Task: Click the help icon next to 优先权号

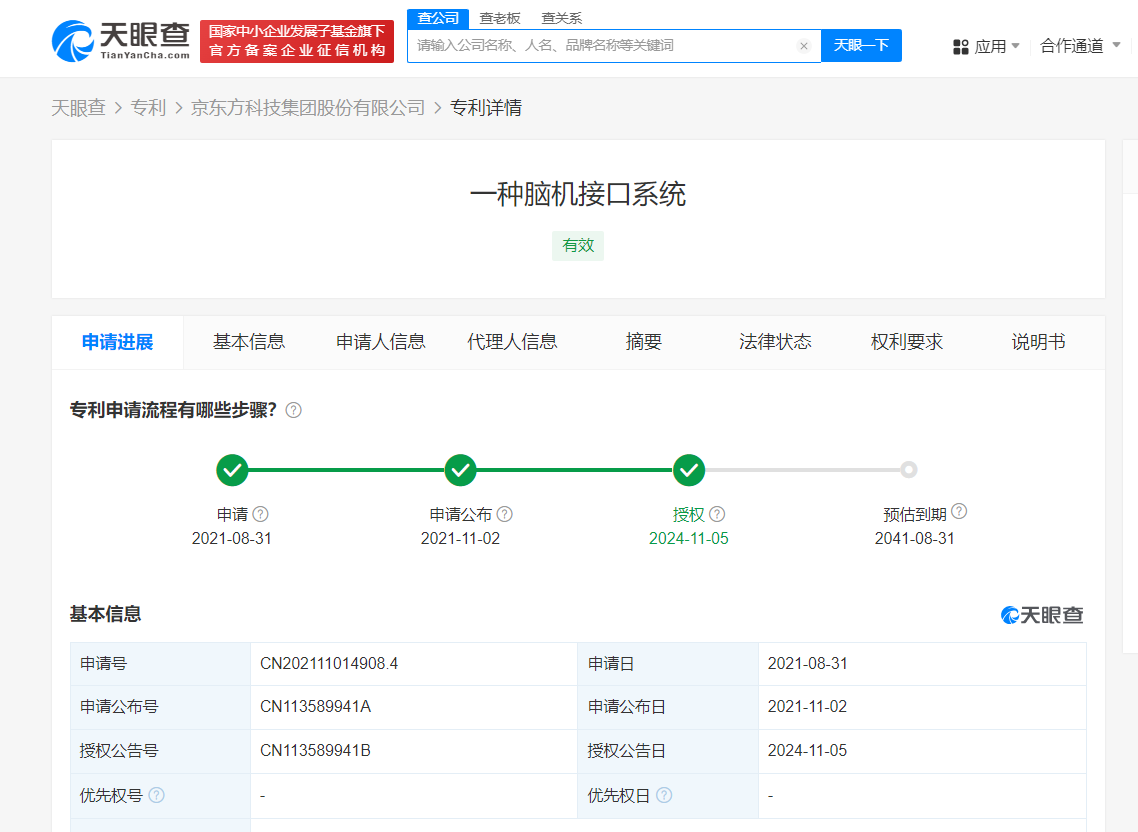Action: (157, 796)
